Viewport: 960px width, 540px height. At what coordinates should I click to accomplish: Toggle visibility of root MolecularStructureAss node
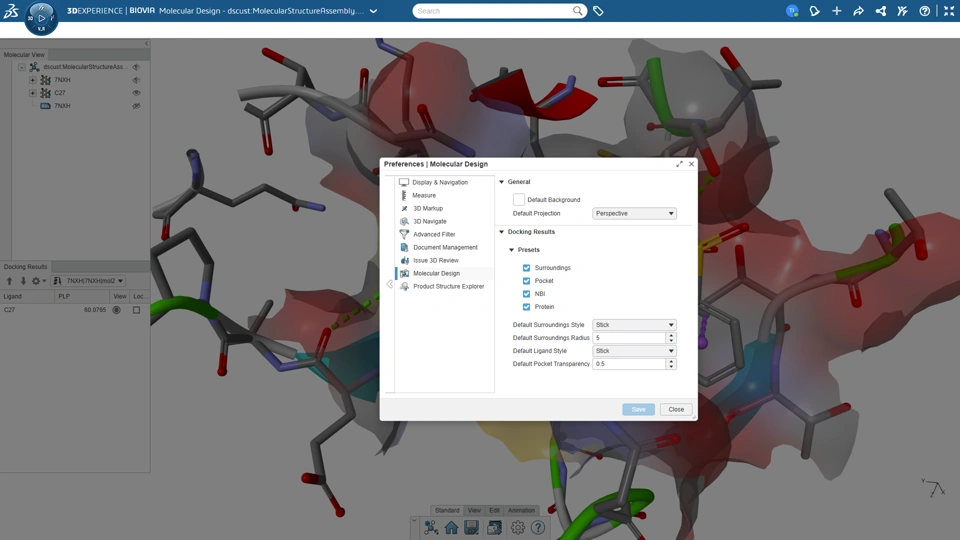(x=137, y=67)
